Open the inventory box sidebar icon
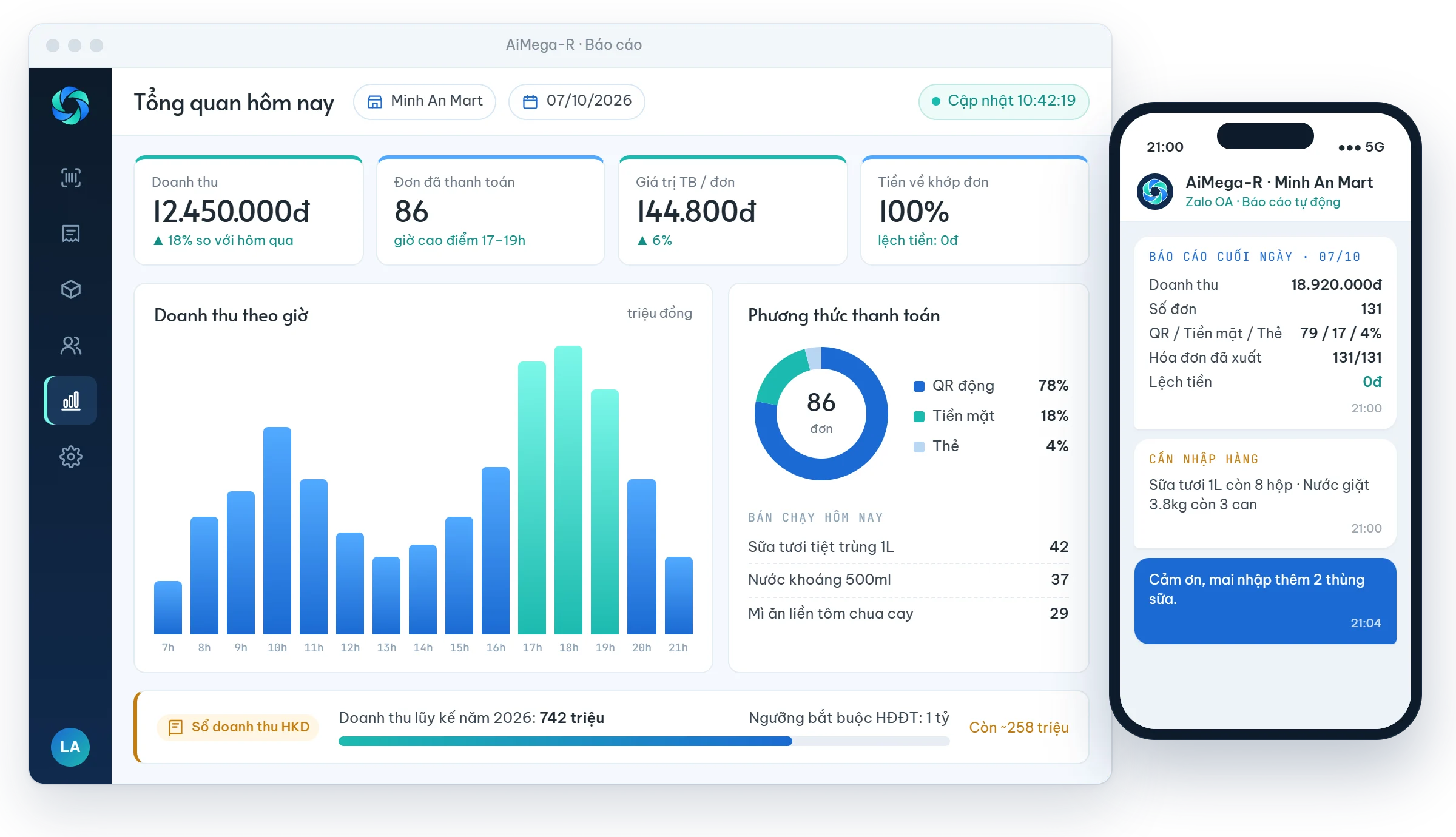Image resolution: width=1456 pixels, height=837 pixels. point(71,289)
